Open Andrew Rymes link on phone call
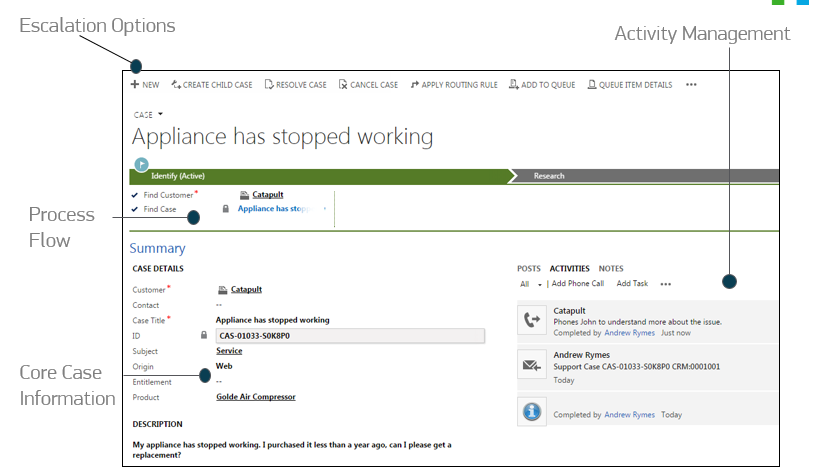 (x=629, y=333)
